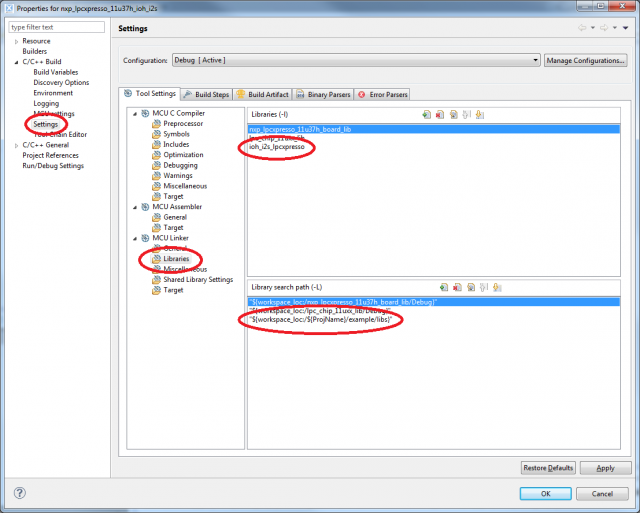Add a new Library search path (-L)
640x513 pixels.
(x=444, y=287)
